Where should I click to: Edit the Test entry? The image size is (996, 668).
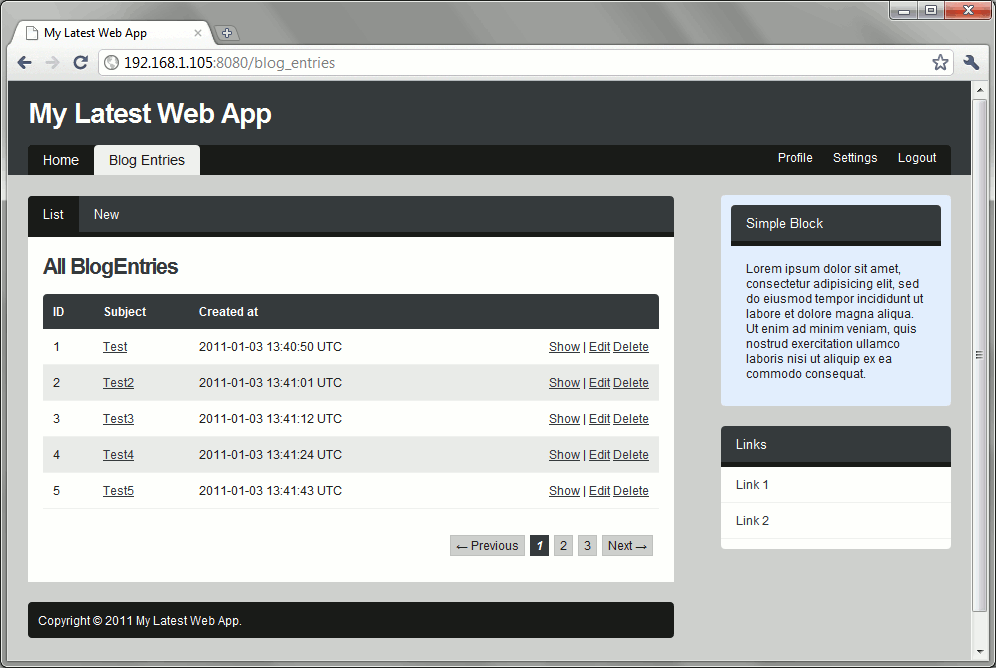599,347
